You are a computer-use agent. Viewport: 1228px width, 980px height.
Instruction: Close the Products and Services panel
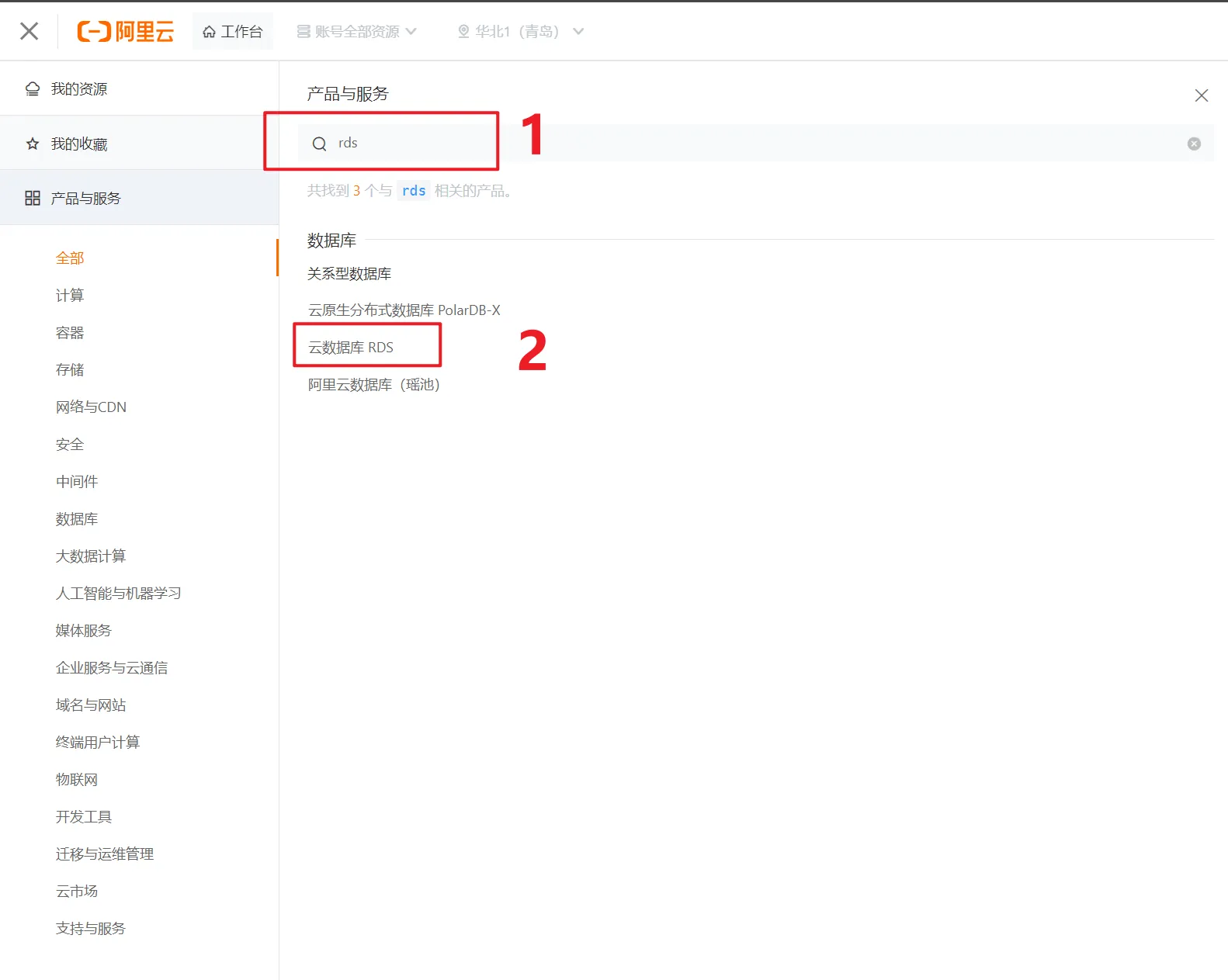coord(1201,95)
